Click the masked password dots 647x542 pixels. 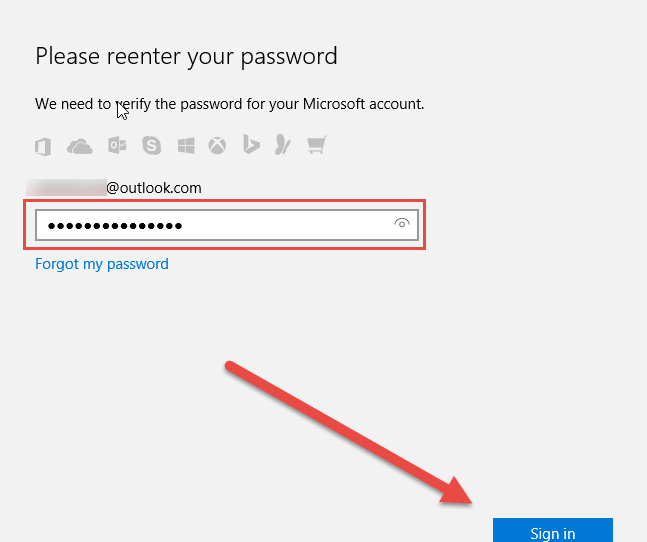[115, 226]
